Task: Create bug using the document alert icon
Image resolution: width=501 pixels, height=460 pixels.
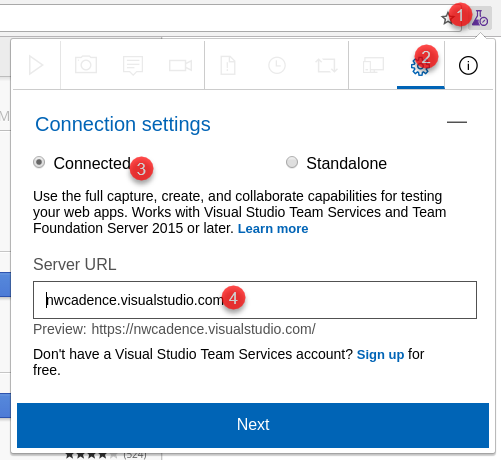Action: (x=228, y=65)
